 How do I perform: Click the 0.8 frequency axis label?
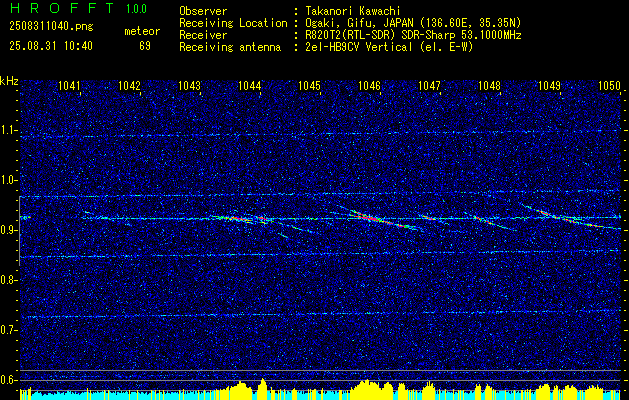coord(9,280)
